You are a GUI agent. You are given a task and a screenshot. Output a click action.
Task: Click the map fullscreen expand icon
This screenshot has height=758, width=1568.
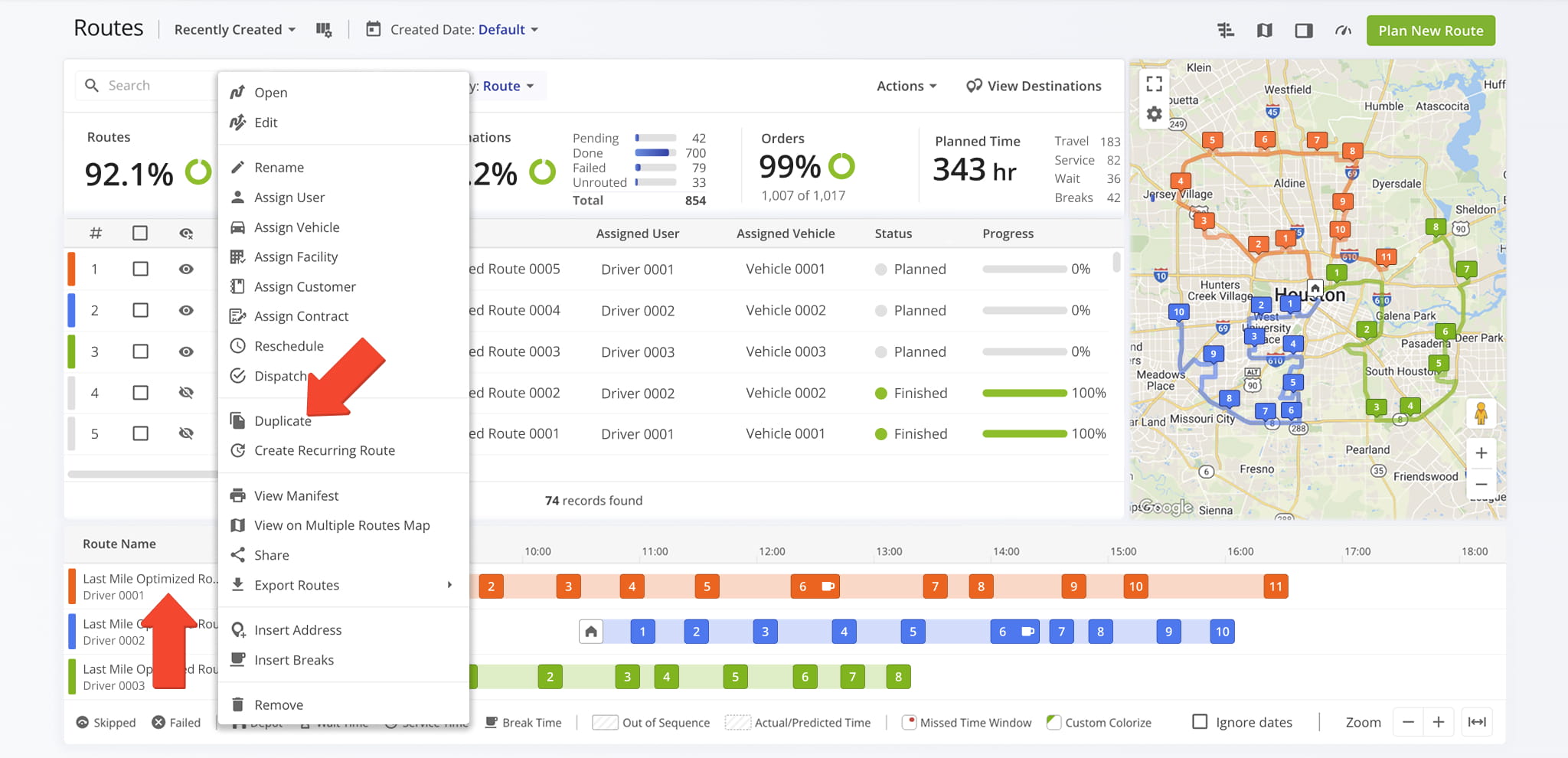pos(1154,83)
